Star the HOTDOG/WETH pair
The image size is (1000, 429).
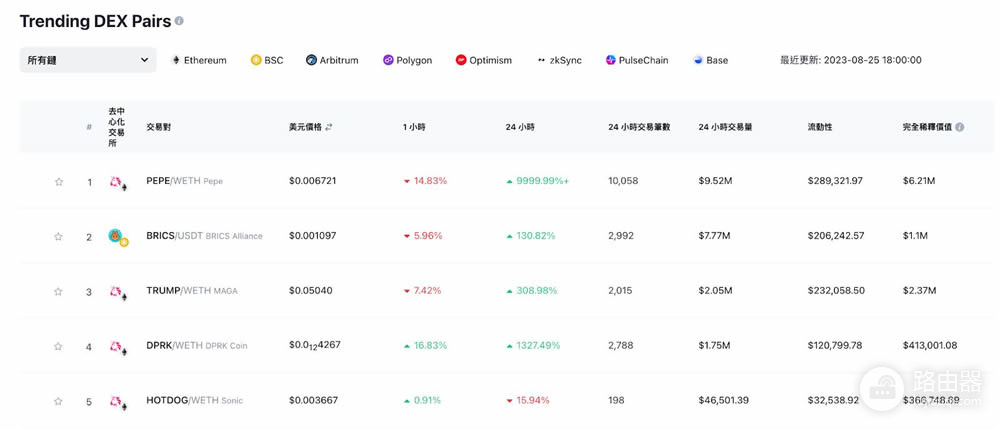pyautogui.click(x=59, y=401)
